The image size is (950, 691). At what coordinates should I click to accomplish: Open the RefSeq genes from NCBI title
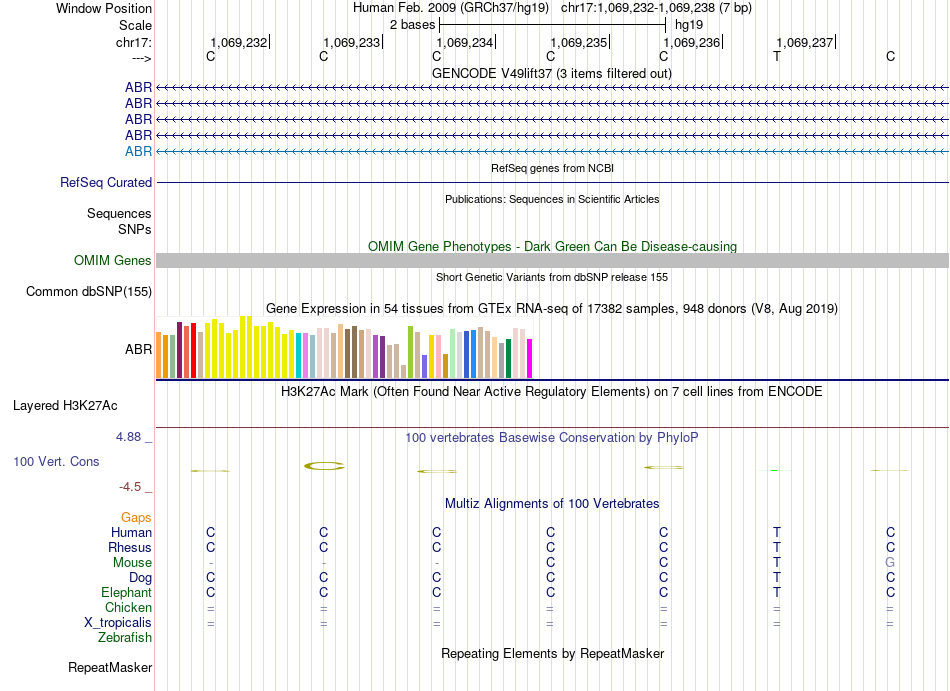click(x=552, y=168)
